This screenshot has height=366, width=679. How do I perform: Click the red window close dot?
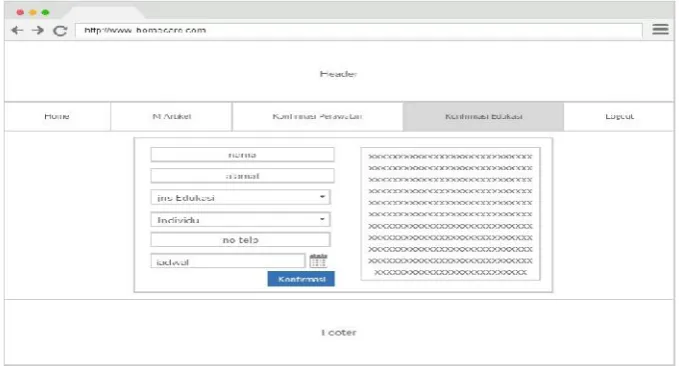pyautogui.click(x=20, y=12)
